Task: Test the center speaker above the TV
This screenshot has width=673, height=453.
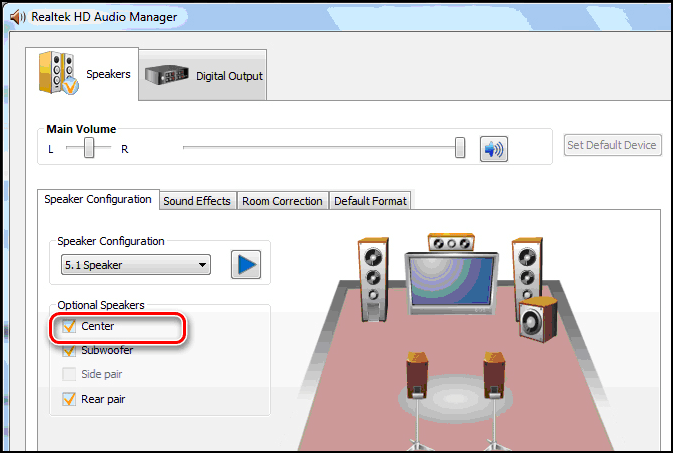Action: coord(451,242)
